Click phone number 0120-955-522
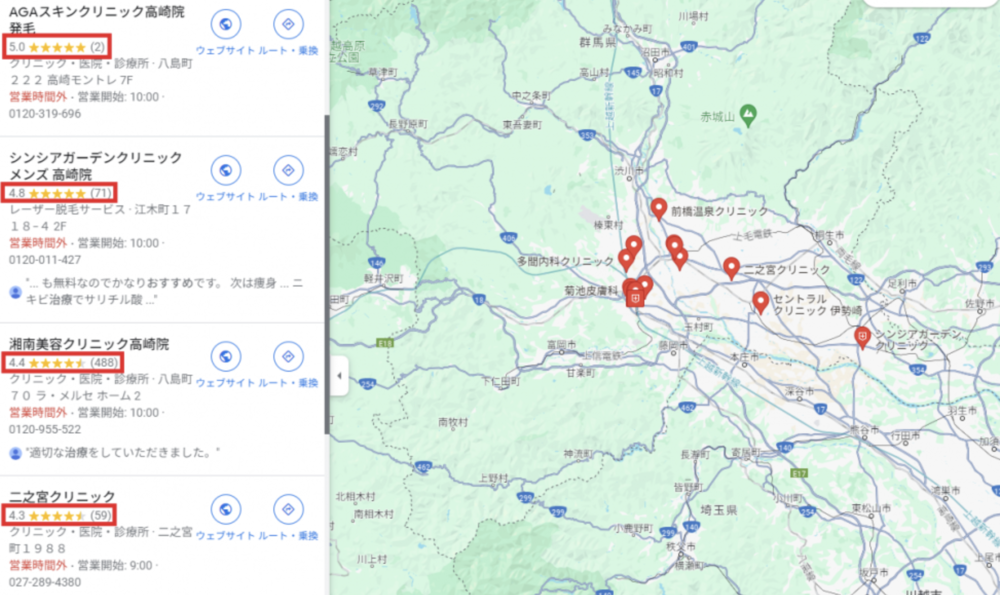The image size is (1000, 595). [45, 430]
